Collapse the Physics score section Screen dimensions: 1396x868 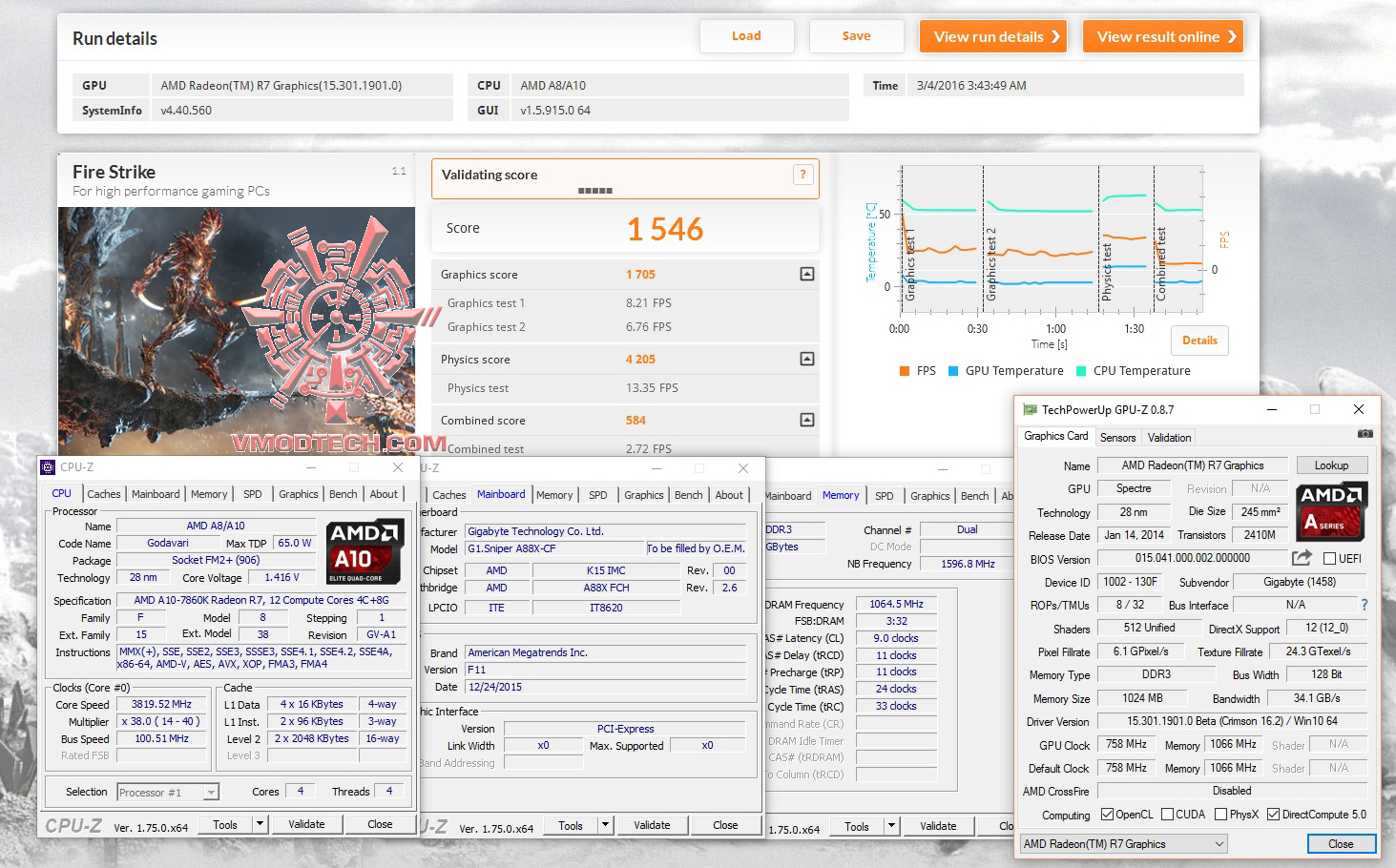point(807,360)
